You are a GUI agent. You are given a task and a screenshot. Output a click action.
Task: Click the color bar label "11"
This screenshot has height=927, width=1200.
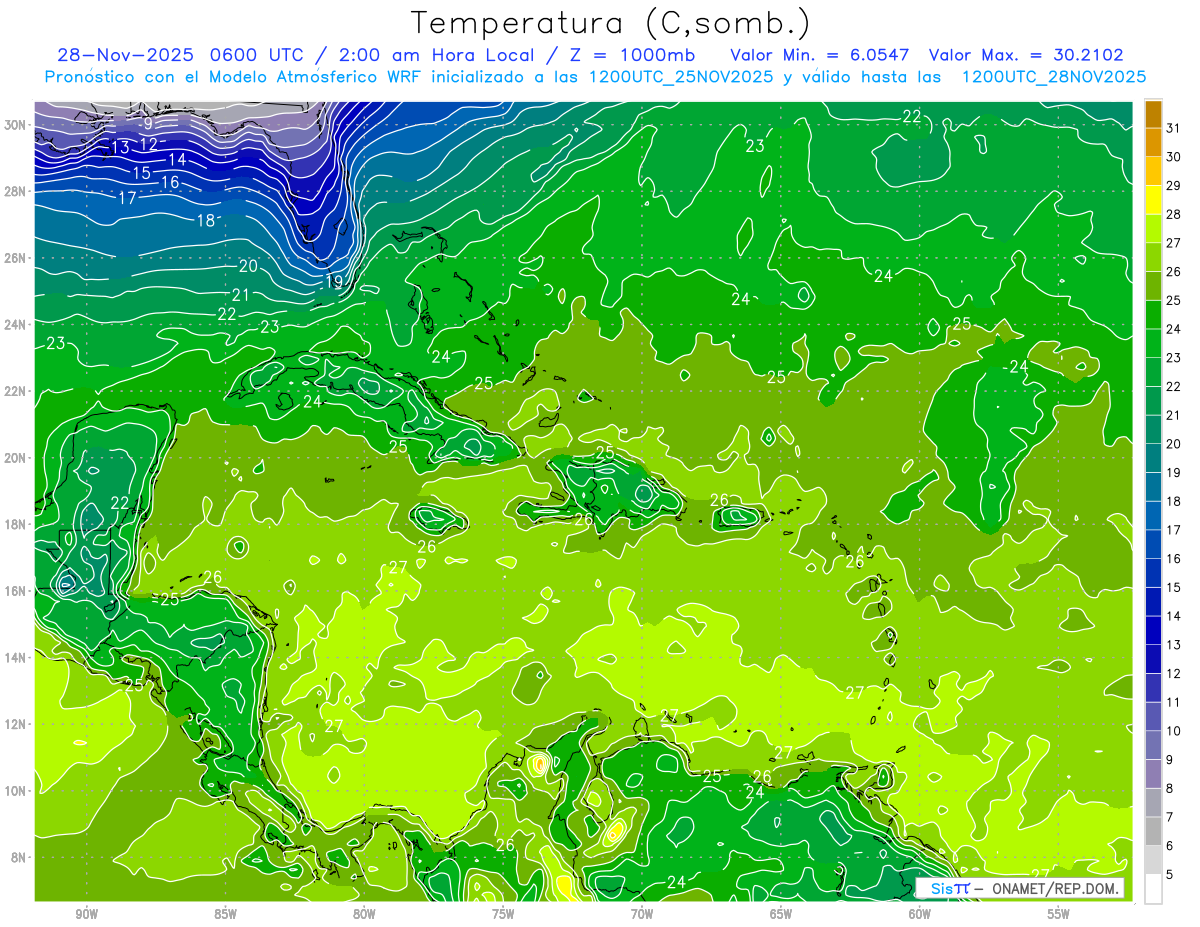(1174, 702)
